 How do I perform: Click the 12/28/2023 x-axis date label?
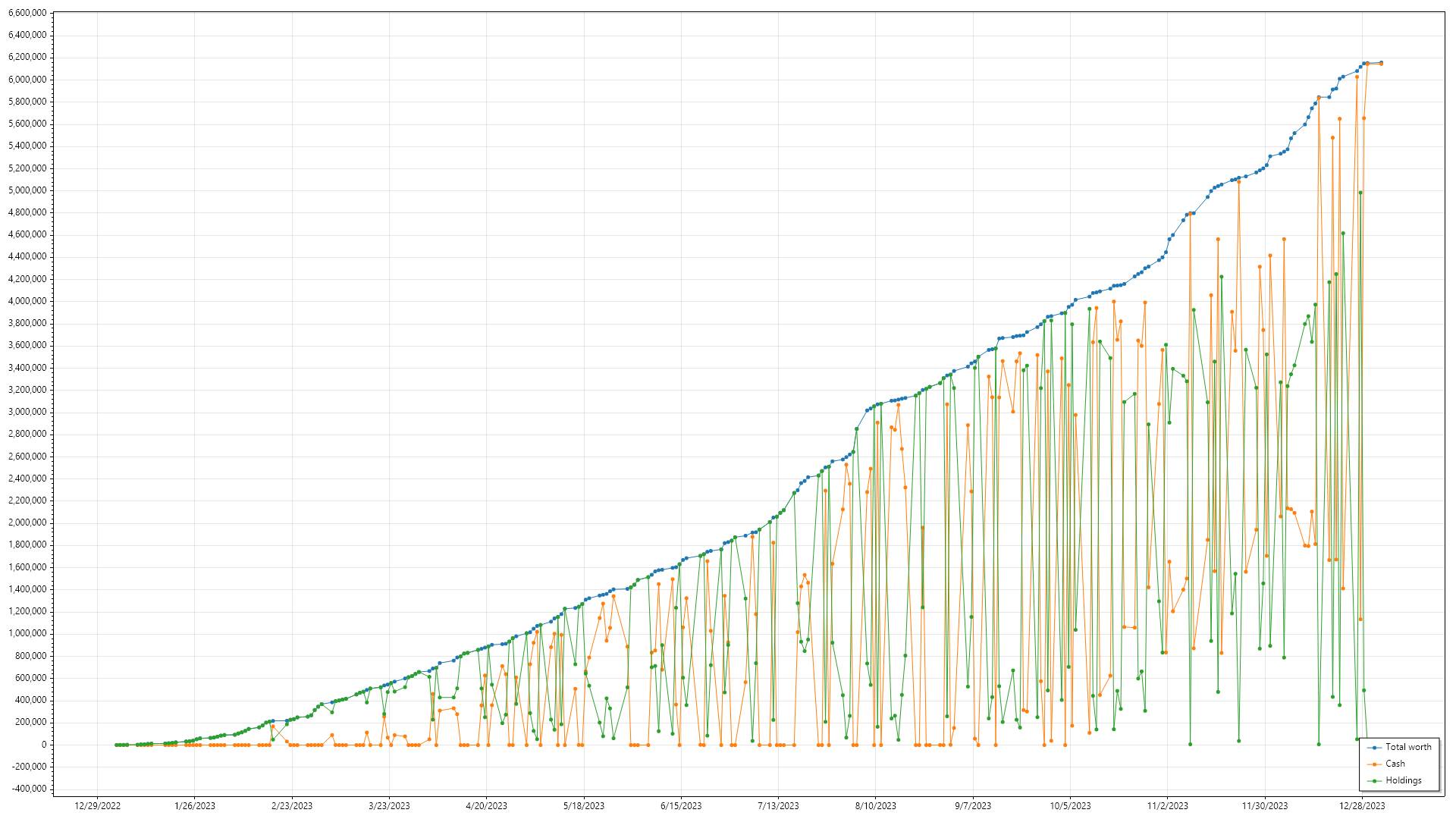(x=1362, y=806)
